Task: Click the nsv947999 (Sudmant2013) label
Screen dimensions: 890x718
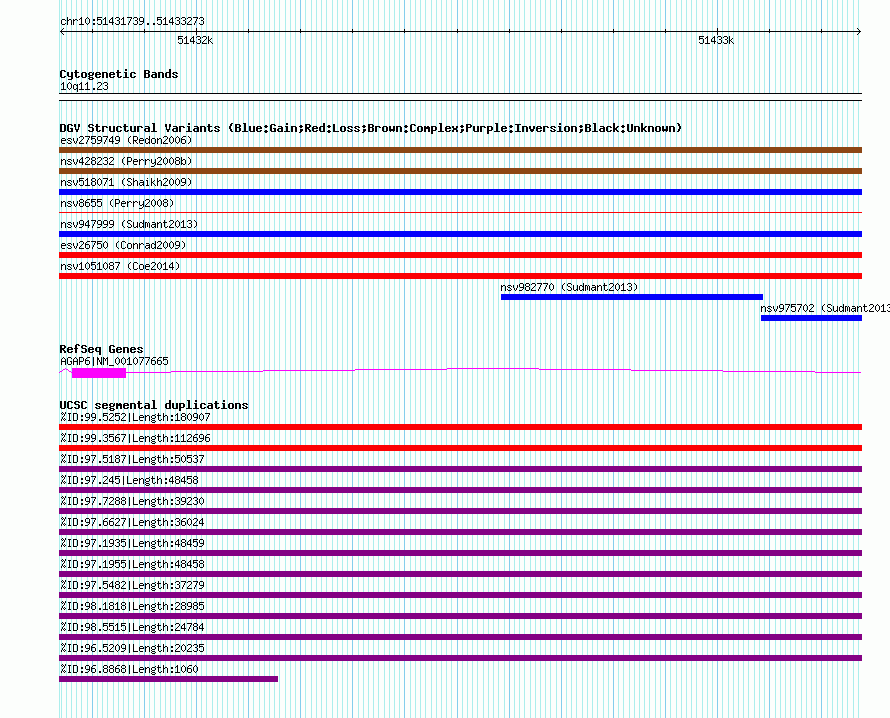Action: click(x=129, y=224)
